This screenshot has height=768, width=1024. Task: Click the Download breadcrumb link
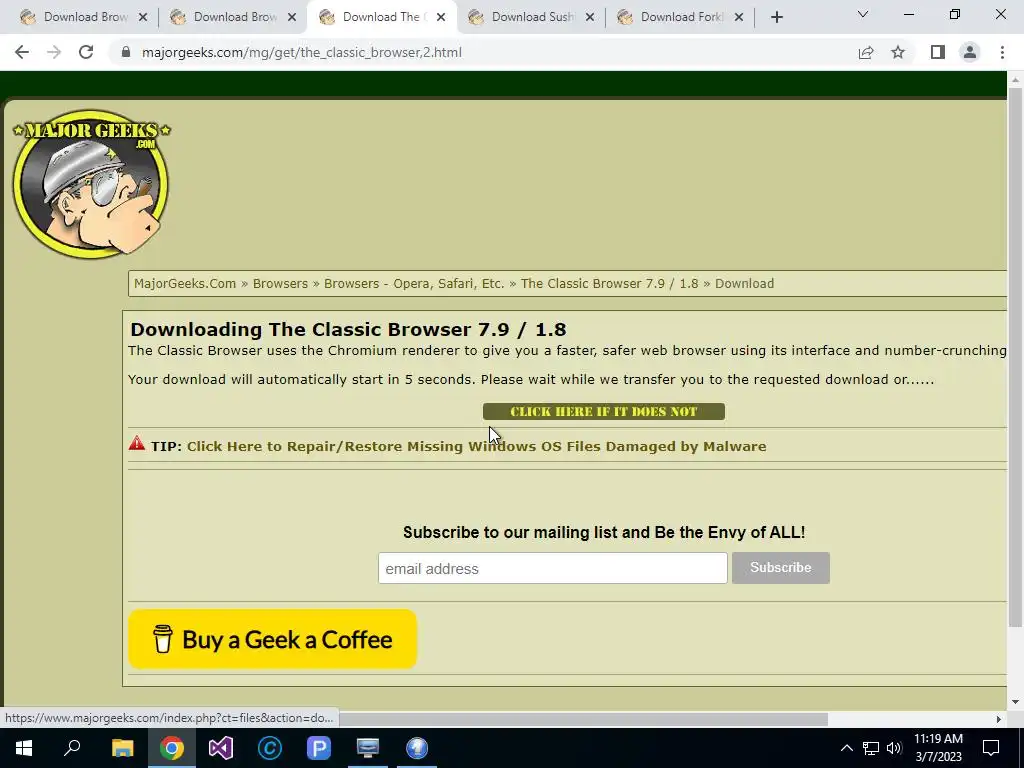(744, 283)
